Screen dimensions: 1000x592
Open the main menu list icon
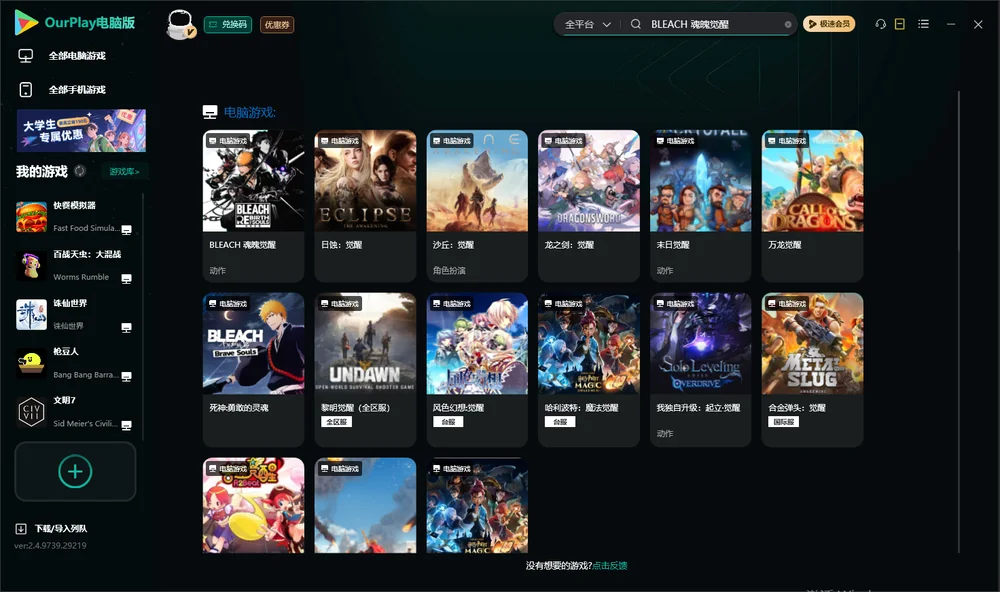923,24
